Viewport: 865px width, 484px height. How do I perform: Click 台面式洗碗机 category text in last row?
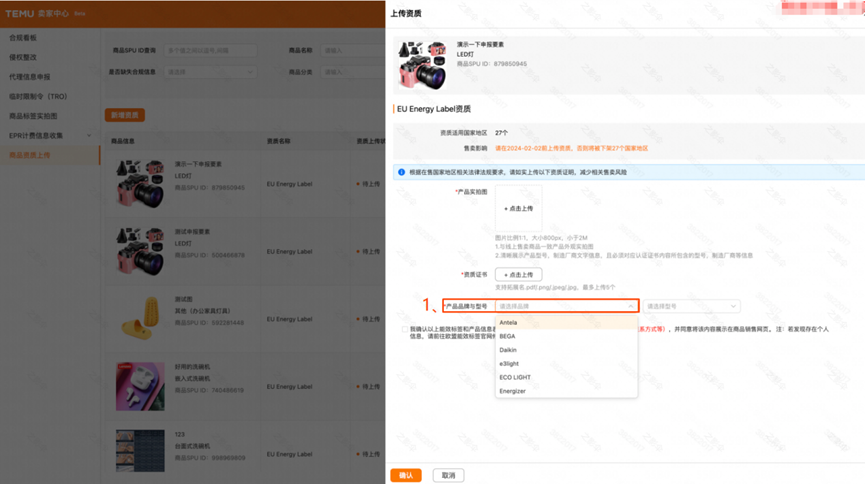pos(193,446)
